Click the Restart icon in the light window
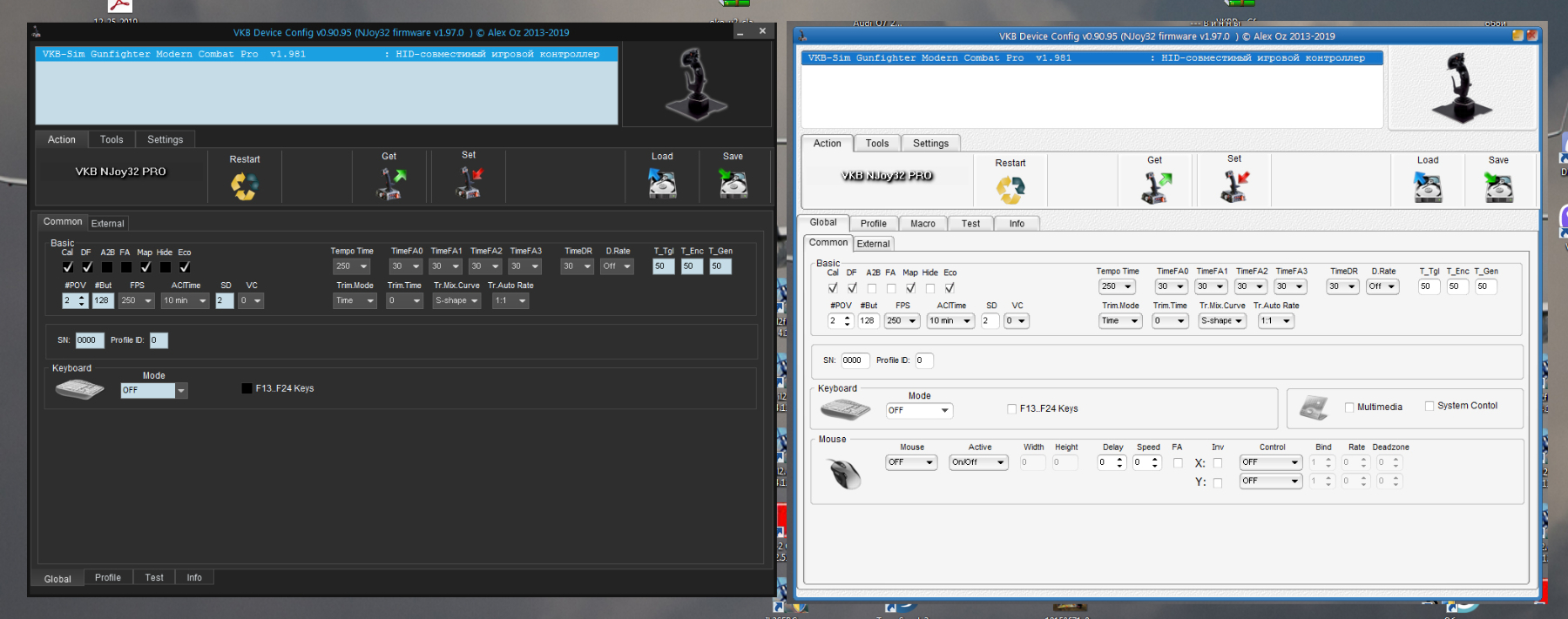This screenshot has height=619, width=1568. pos(1010,189)
